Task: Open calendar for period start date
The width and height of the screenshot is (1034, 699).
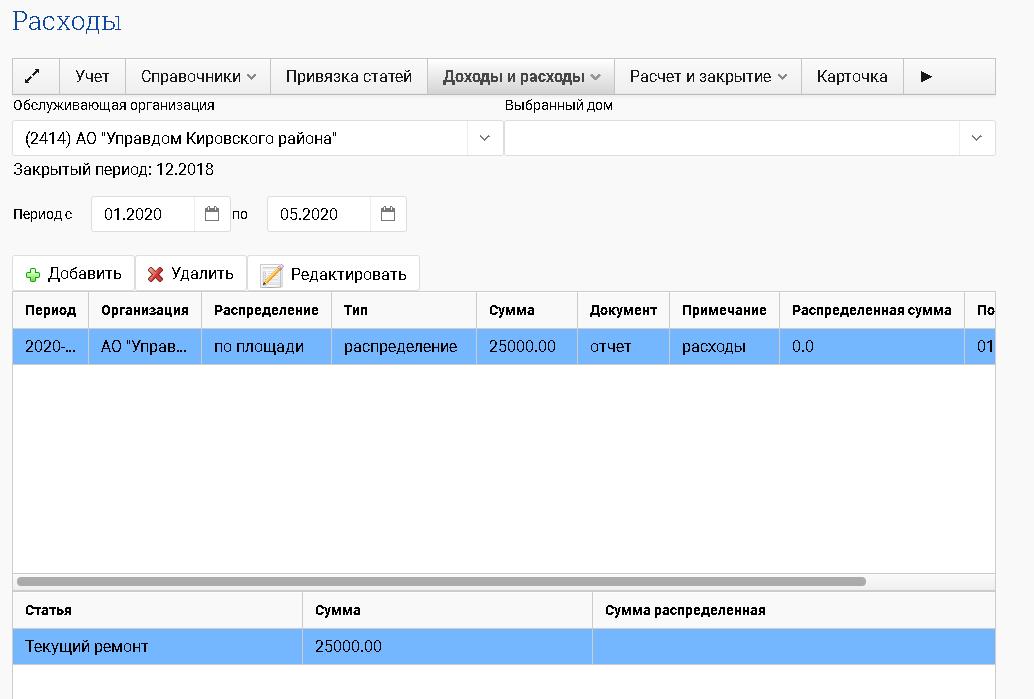Action: (211, 214)
